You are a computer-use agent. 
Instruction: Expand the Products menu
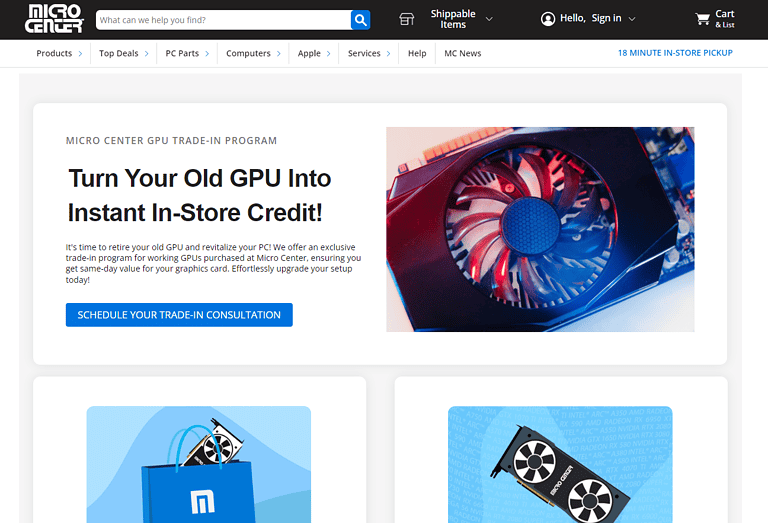59,53
